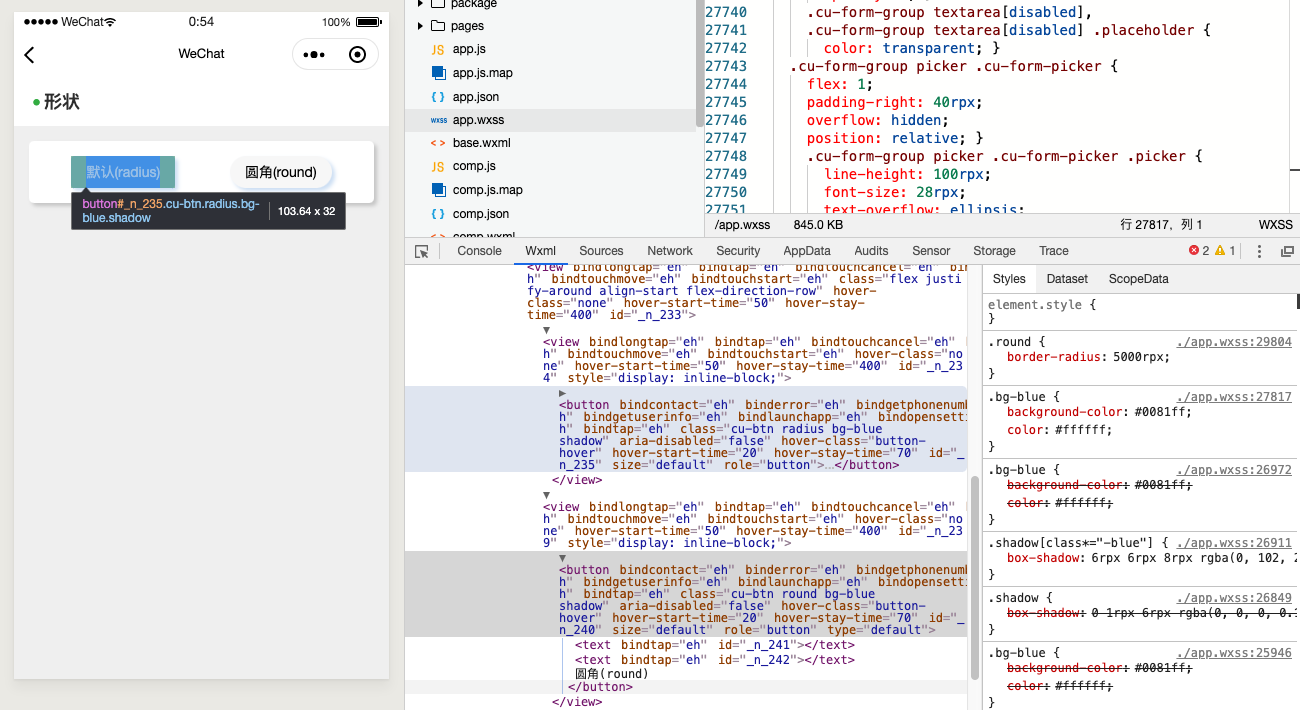Go to the Security tab
This screenshot has height=710, width=1300.
tap(738, 251)
